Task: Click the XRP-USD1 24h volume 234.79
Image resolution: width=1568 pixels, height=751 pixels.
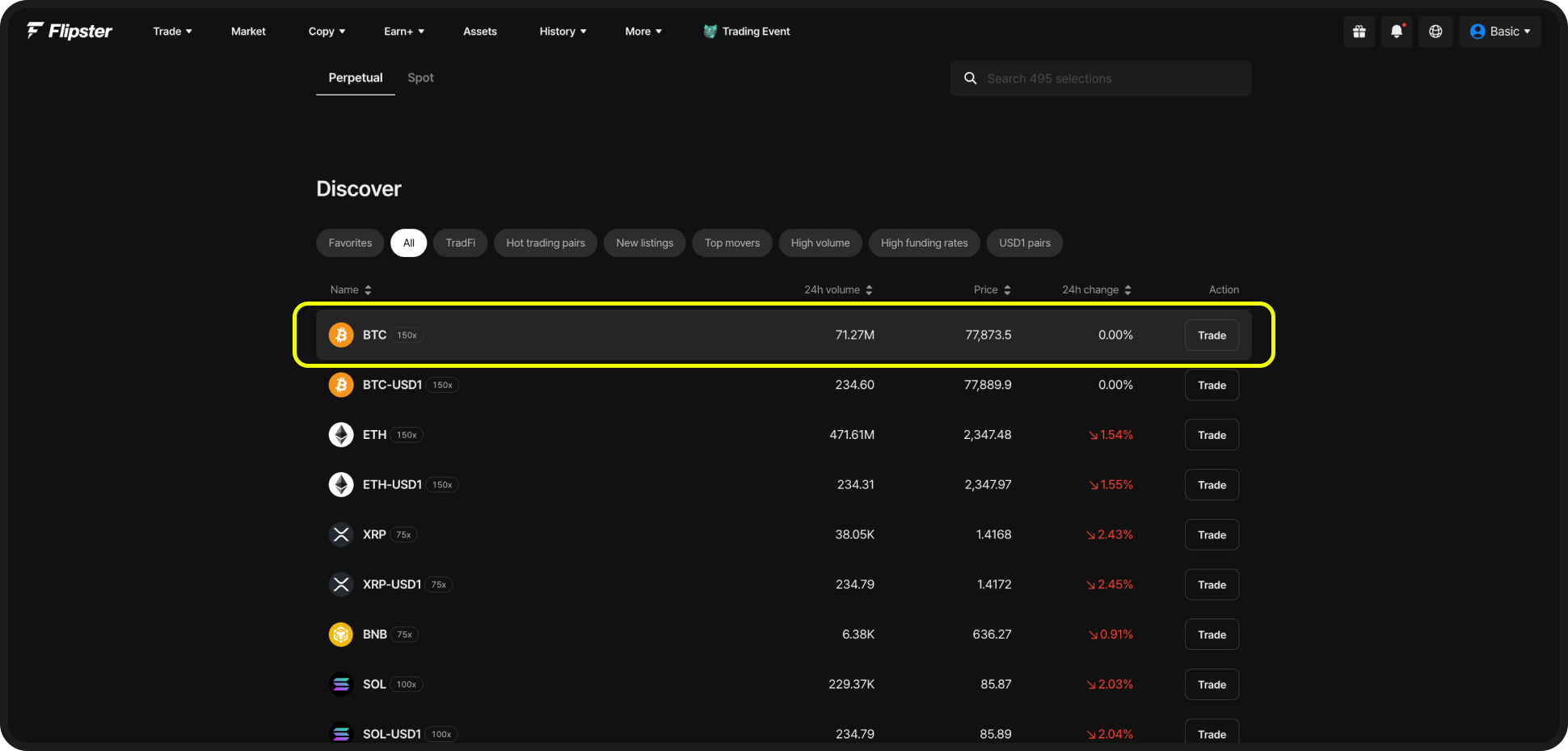Action: 855,584
